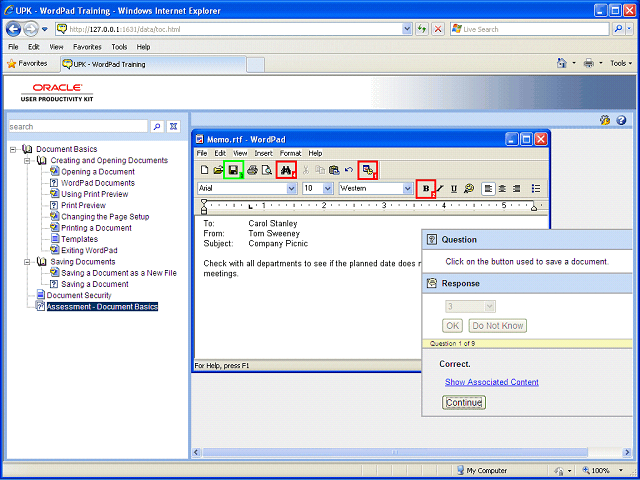Open the Western script dropdown
This screenshot has width=640, height=480.
click(x=407, y=189)
